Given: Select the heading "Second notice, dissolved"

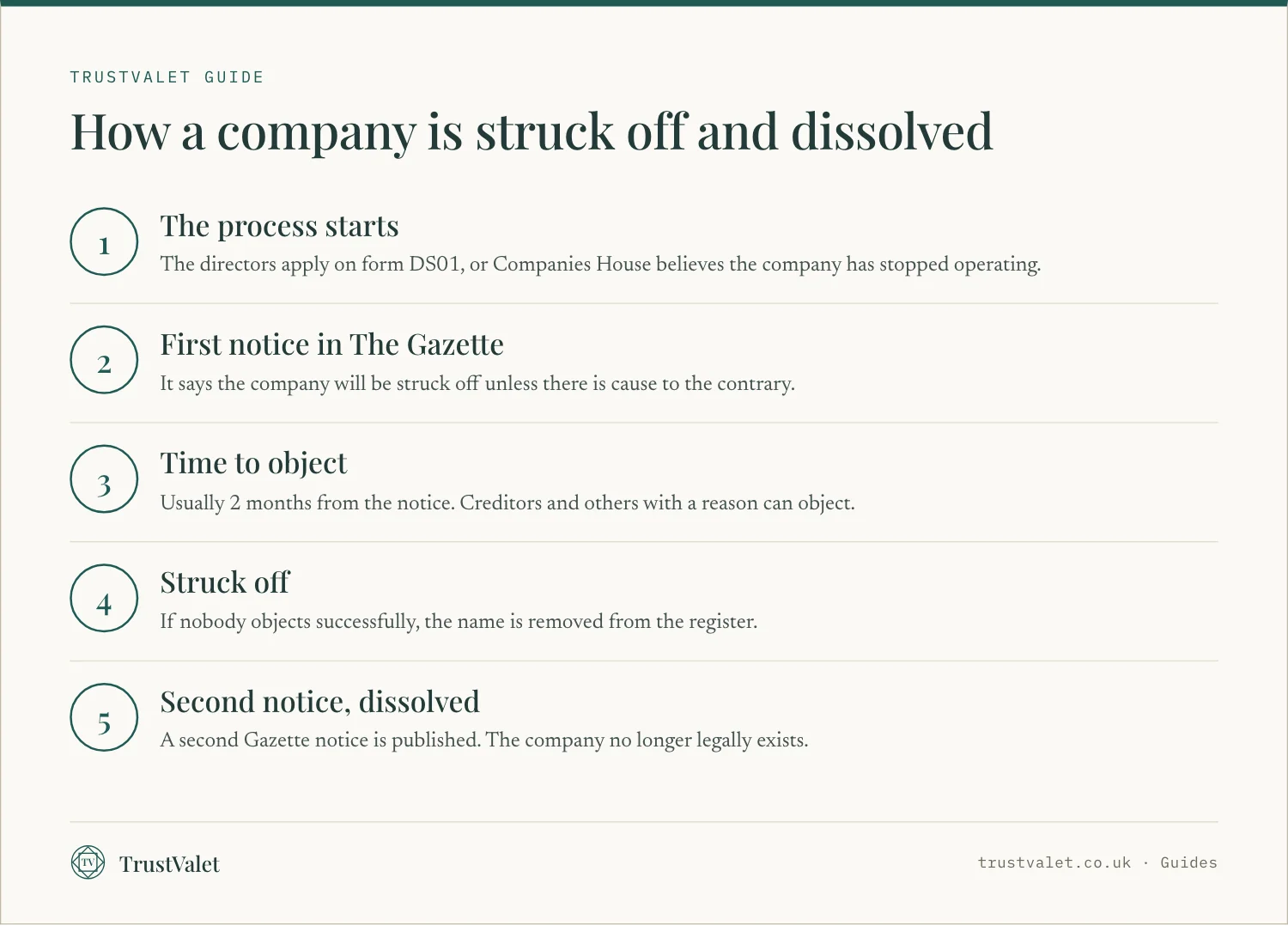Looking at the screenshot, I should [320, 702].
